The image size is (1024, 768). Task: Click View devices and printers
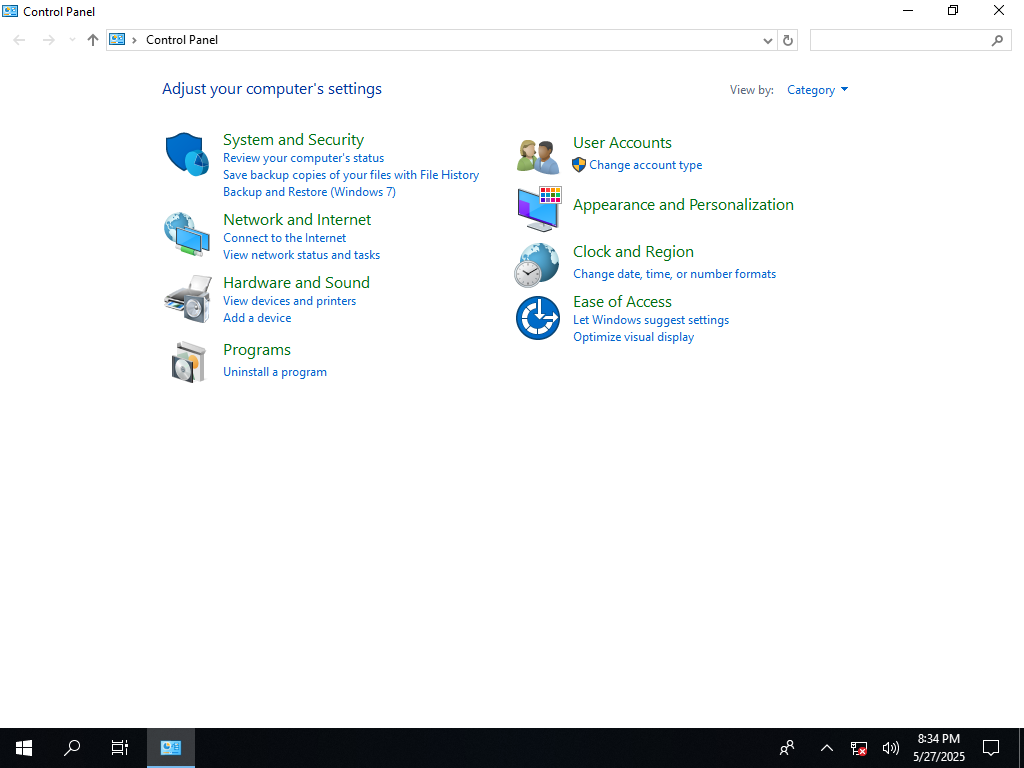pos(290,301)
